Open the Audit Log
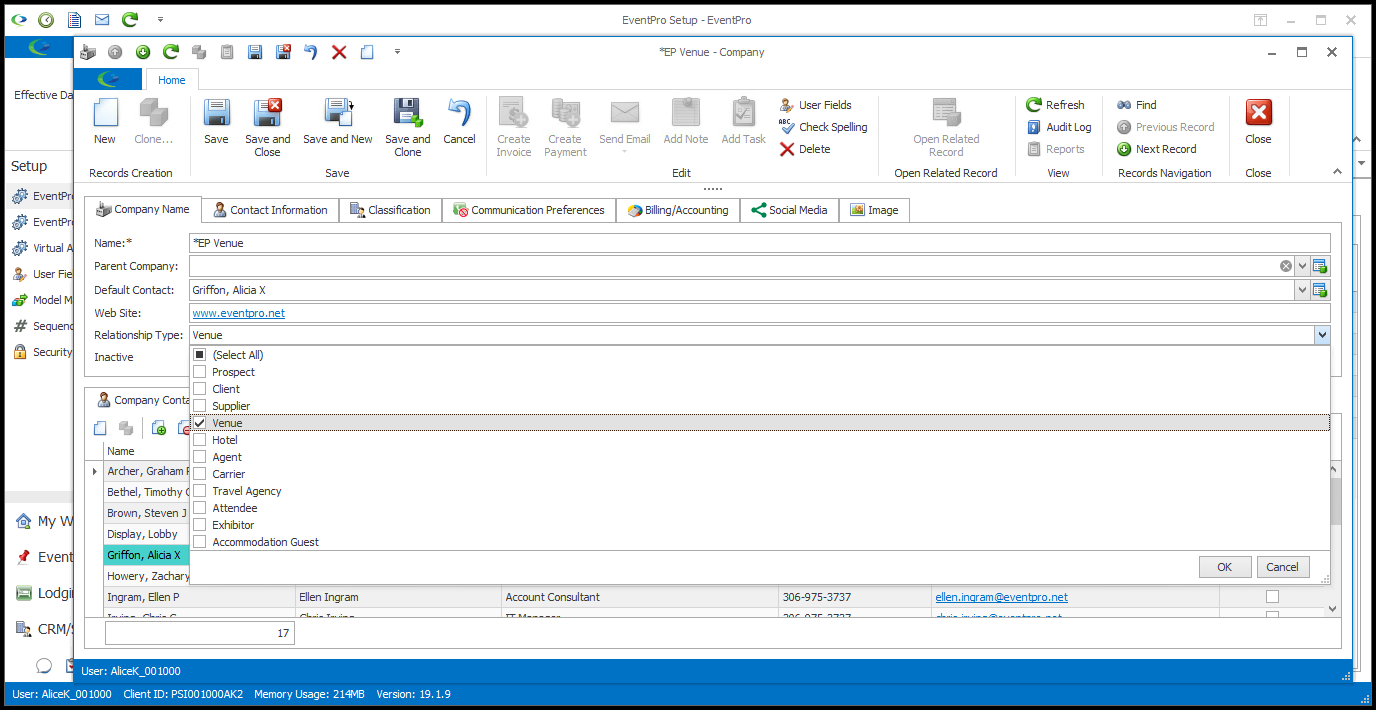The image size is (1376, 710). click(x=1060, y=127)
